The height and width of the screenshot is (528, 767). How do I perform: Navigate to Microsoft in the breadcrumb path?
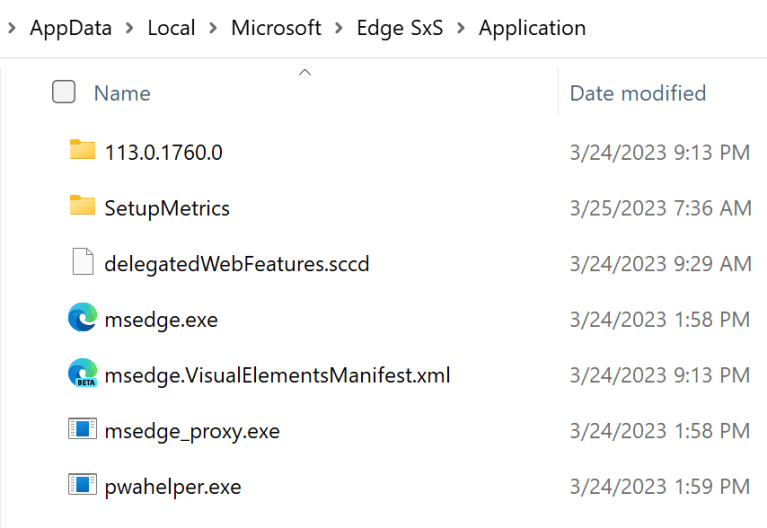[276, 28]
